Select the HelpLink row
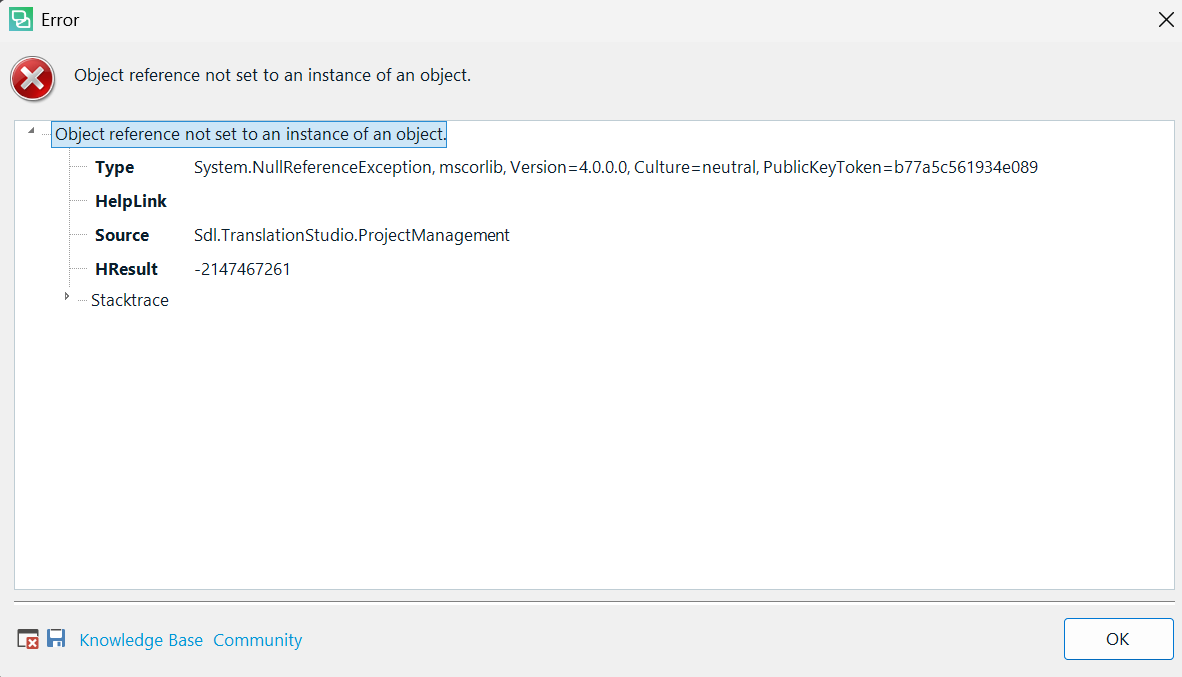The height and width of the screenshot is (677, 1182). click(x=131, y=201)
